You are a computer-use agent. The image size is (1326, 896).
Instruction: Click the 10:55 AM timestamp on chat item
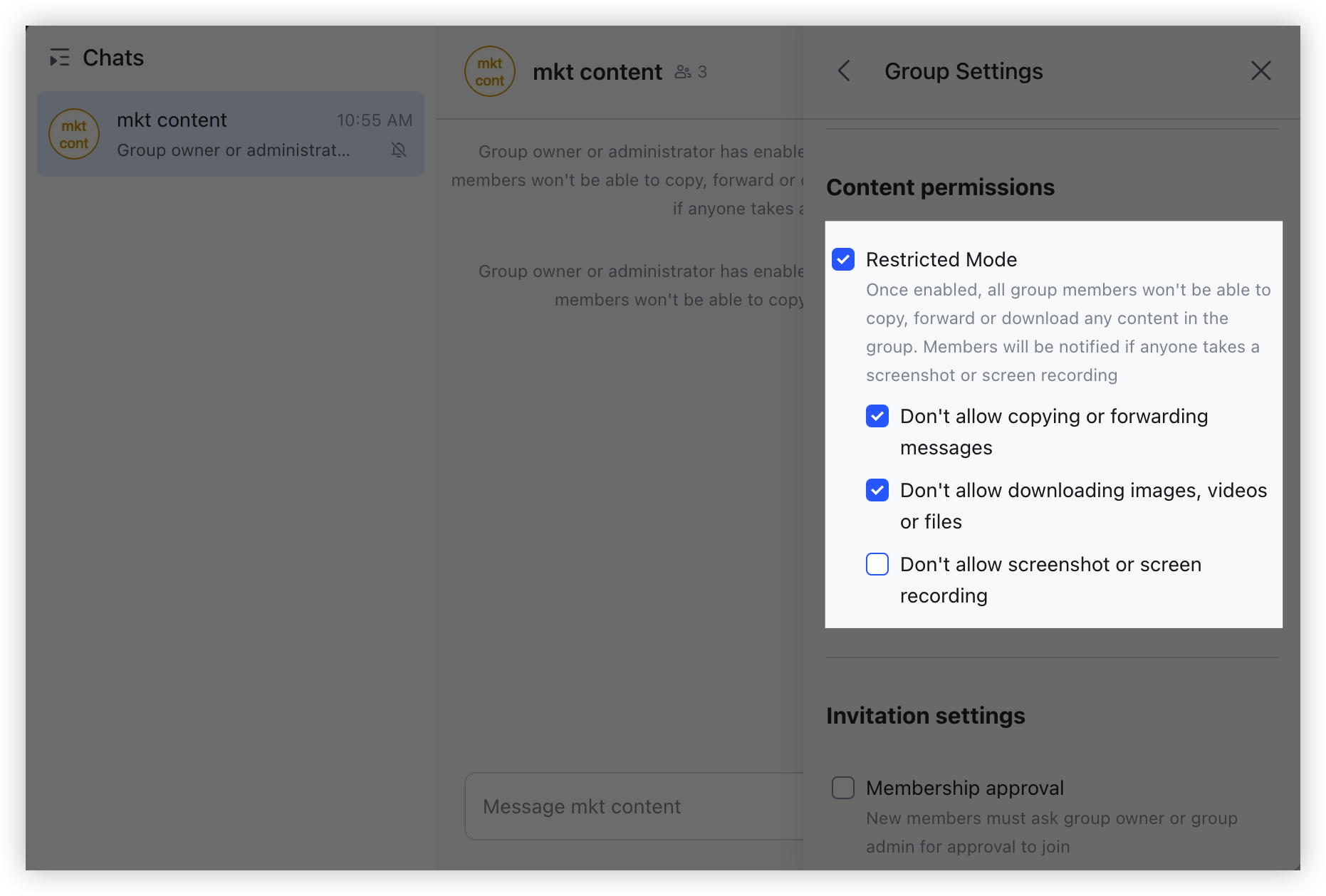coord(374,120)
